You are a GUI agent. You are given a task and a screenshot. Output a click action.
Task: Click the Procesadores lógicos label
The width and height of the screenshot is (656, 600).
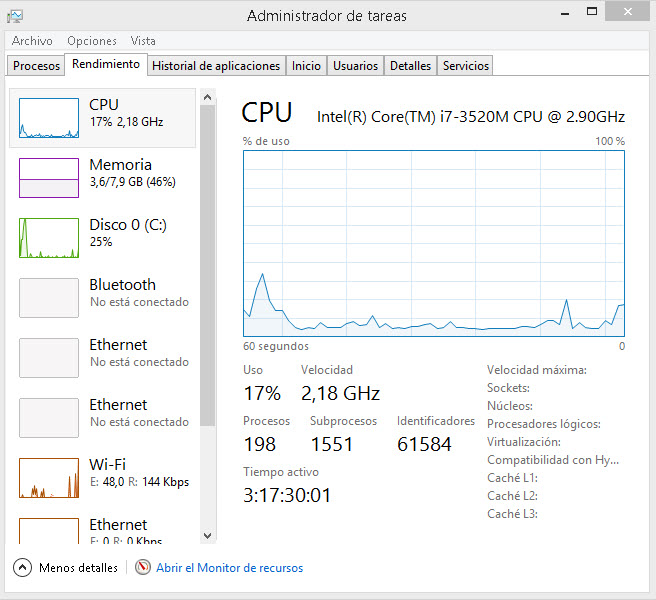tap(544, 424)
